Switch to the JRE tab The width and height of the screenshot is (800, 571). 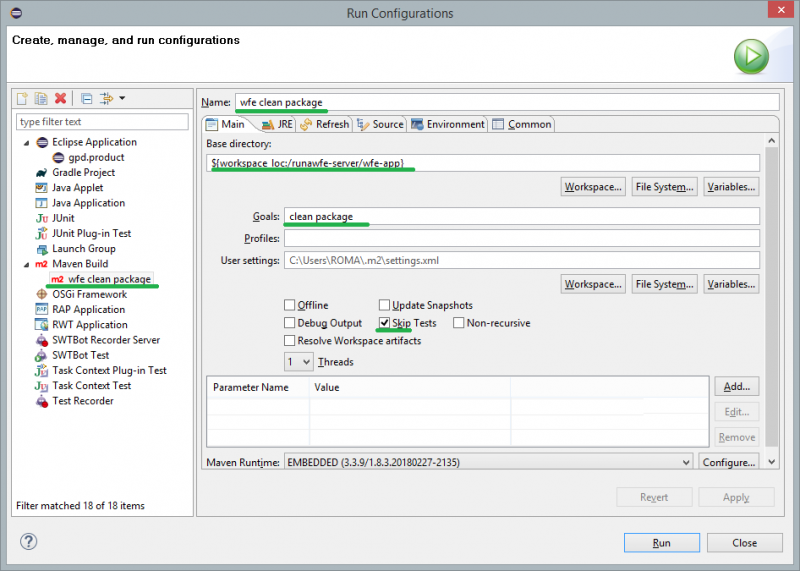pos(277,125)
